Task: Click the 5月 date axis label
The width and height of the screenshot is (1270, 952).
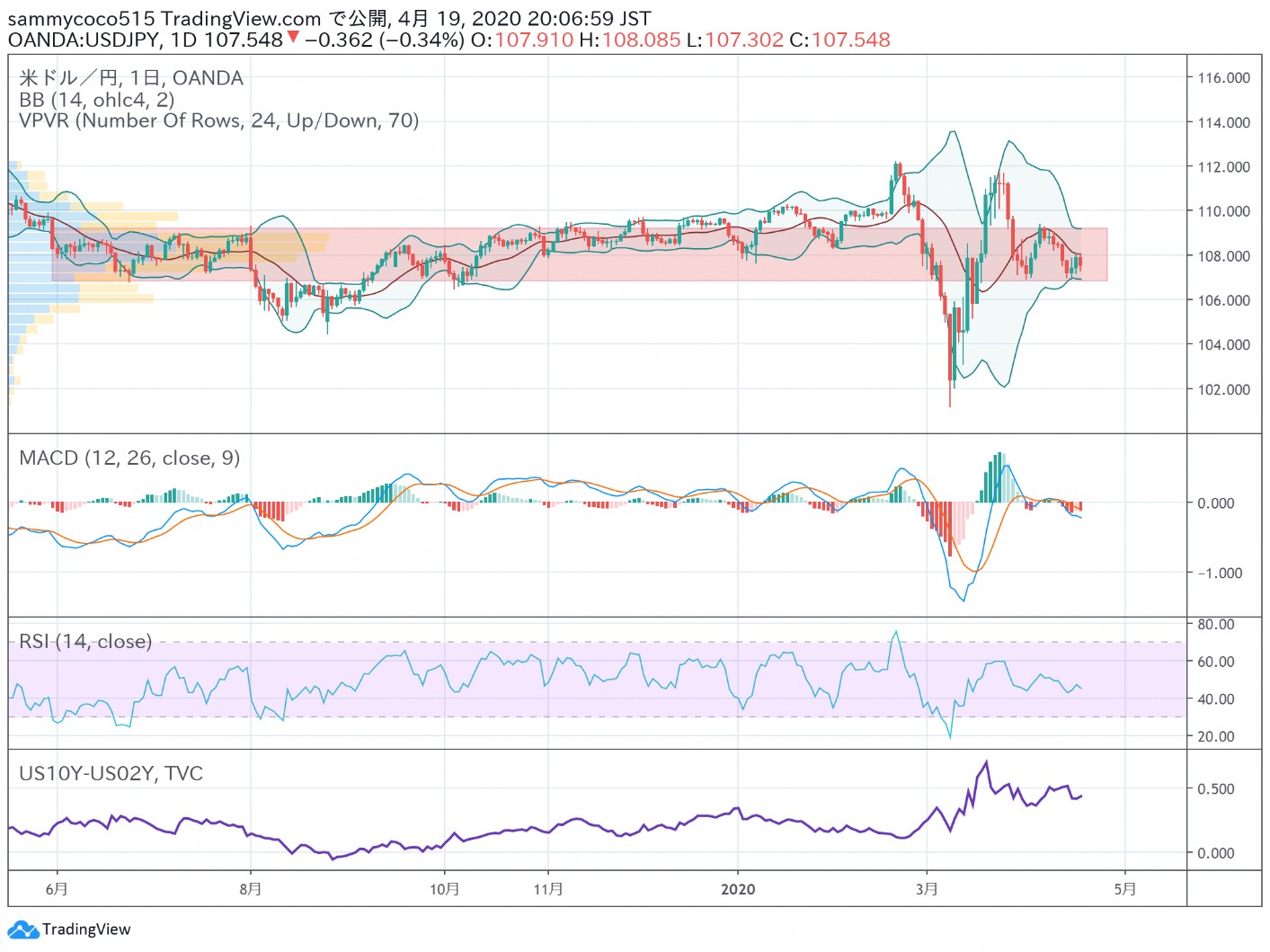Action: [1125, 889]
